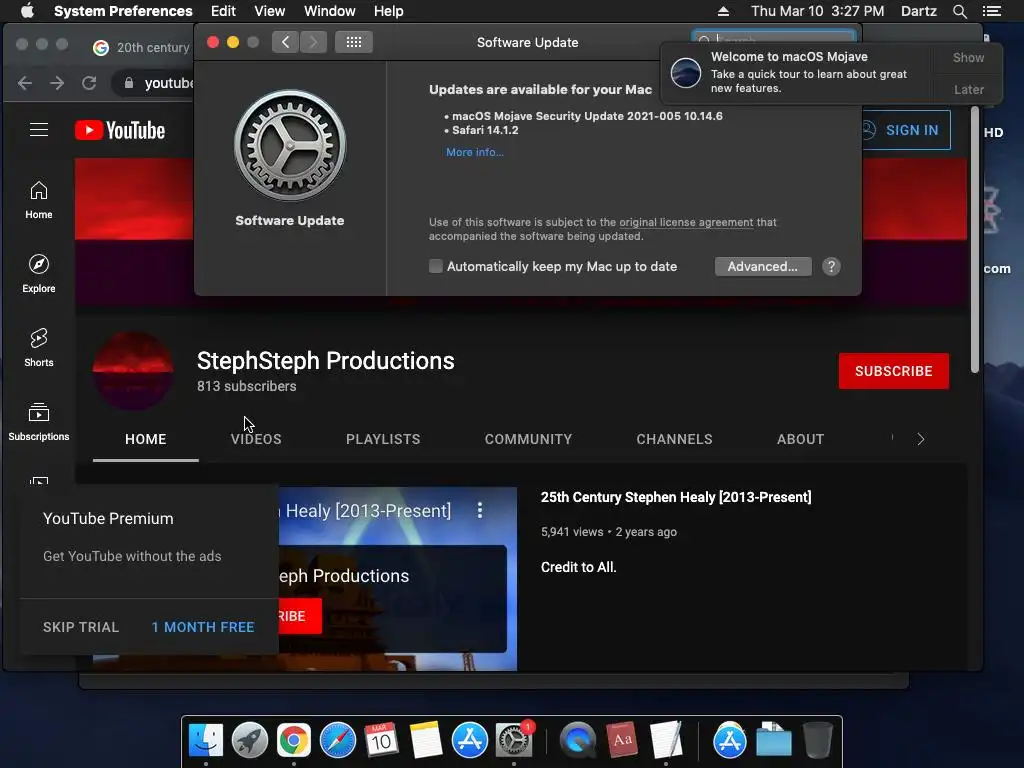Open Spotlight search in menu bar

[x=959, y=11]
